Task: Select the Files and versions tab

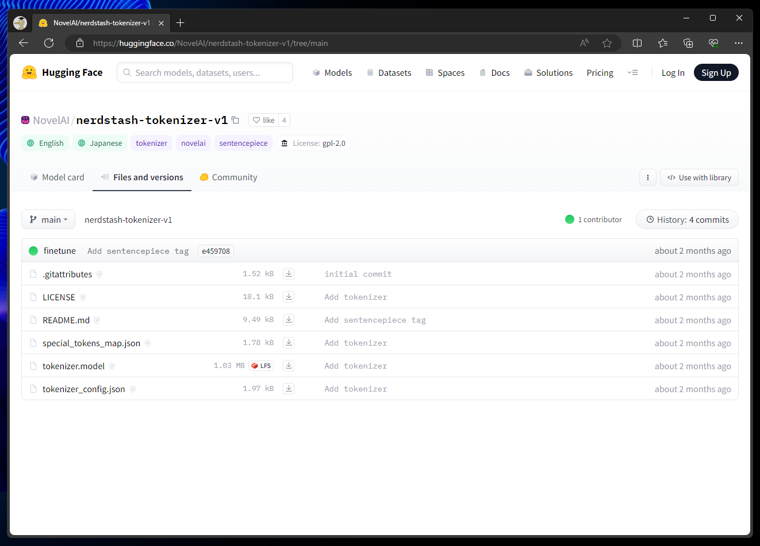Action: point(142,177)
